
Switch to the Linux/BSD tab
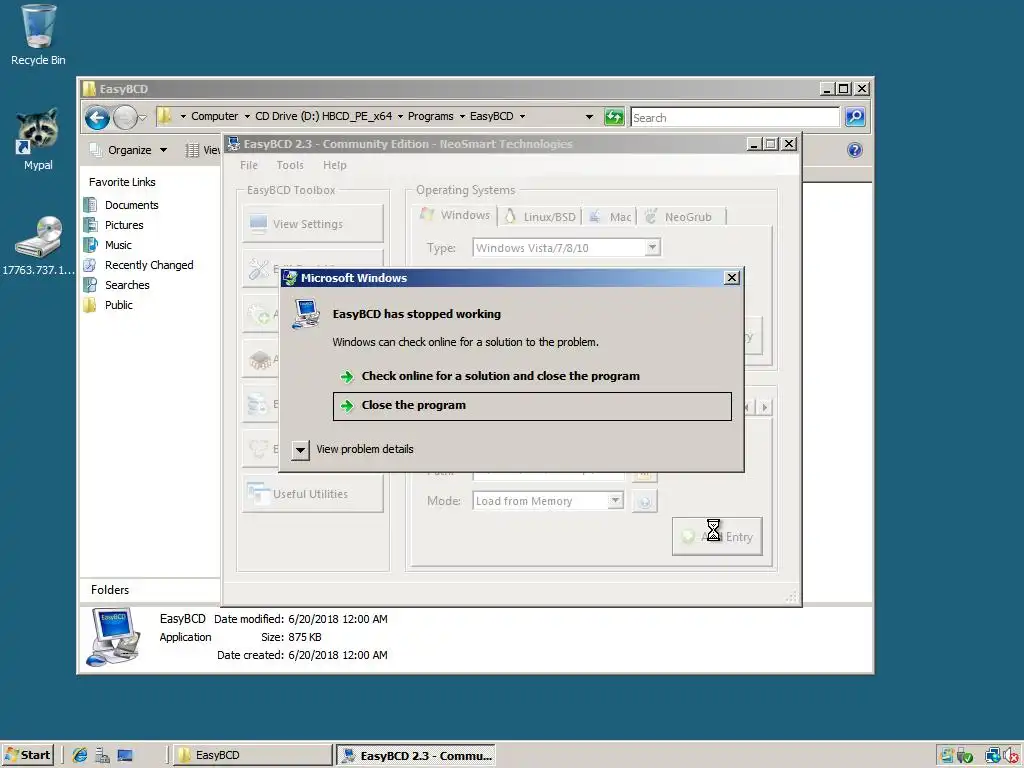click(540, 217)
